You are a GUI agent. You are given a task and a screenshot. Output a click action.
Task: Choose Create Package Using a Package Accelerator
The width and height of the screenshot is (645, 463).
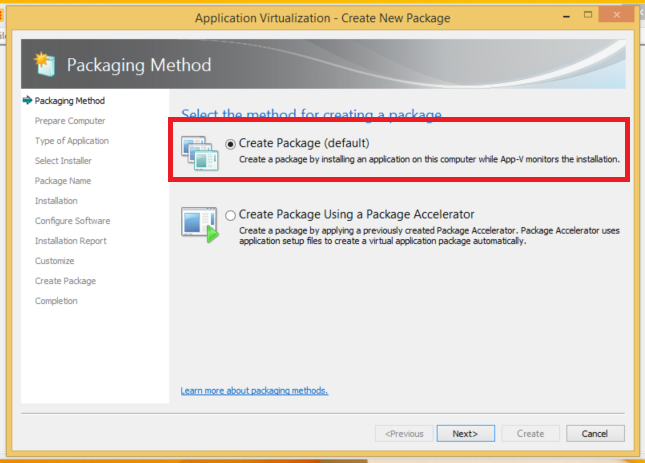tap(231, 215)
